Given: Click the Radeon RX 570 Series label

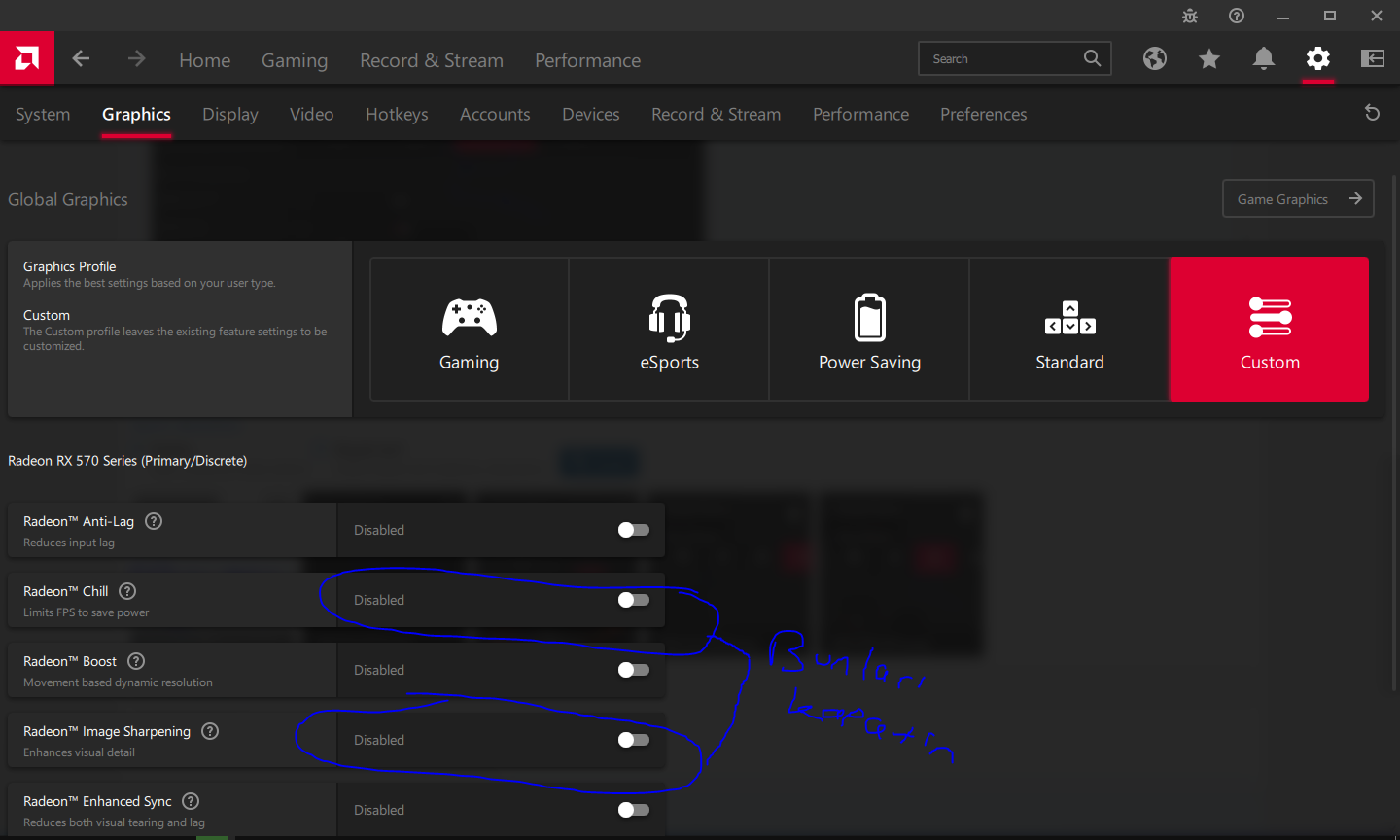Looking at the screenshot, I should coord(127,461).
